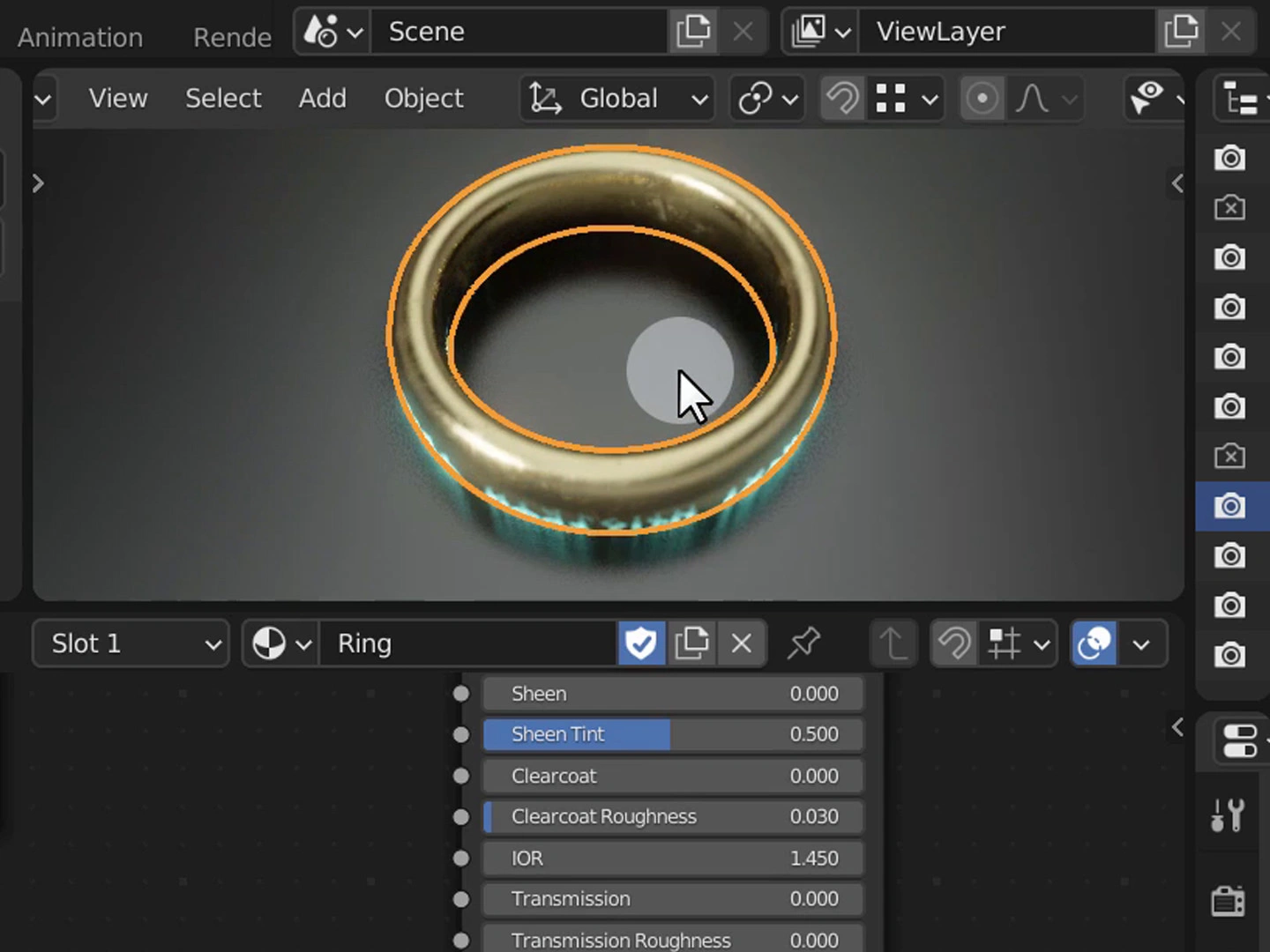Screen dimensions: 1270x952
Task: Toggle snapping magnet in 3D viewport header
Action: pyautogui.click(x=842, y=99)
